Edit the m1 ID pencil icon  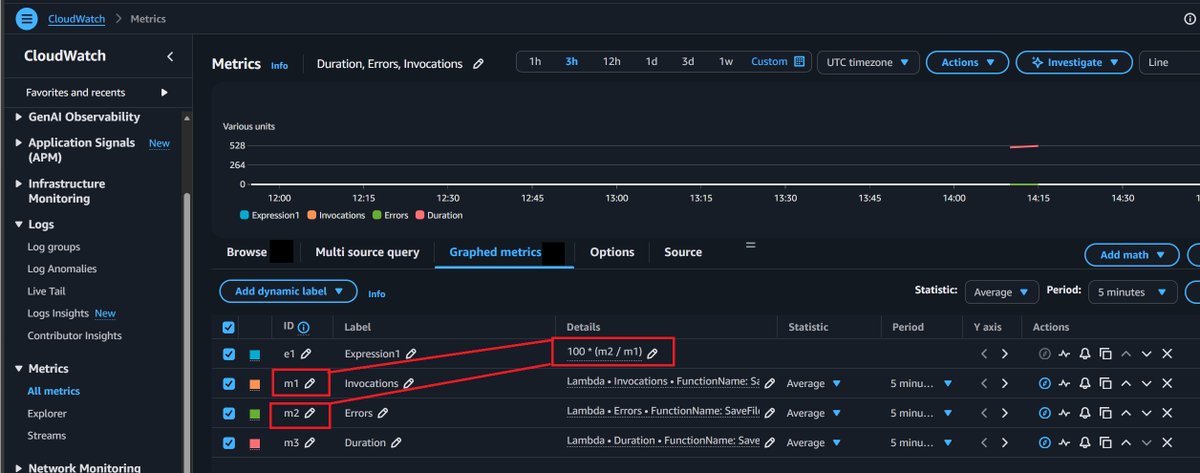click(309, 383)
